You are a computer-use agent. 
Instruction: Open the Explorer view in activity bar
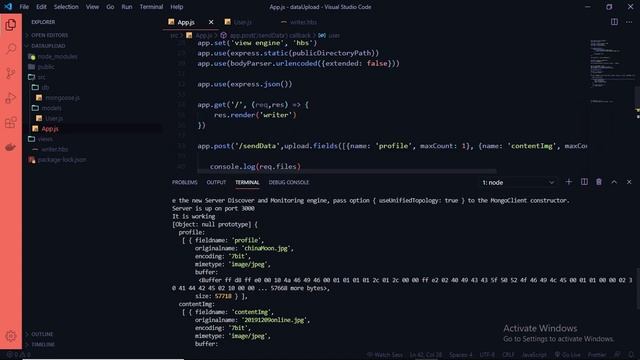tap(11, 25)
